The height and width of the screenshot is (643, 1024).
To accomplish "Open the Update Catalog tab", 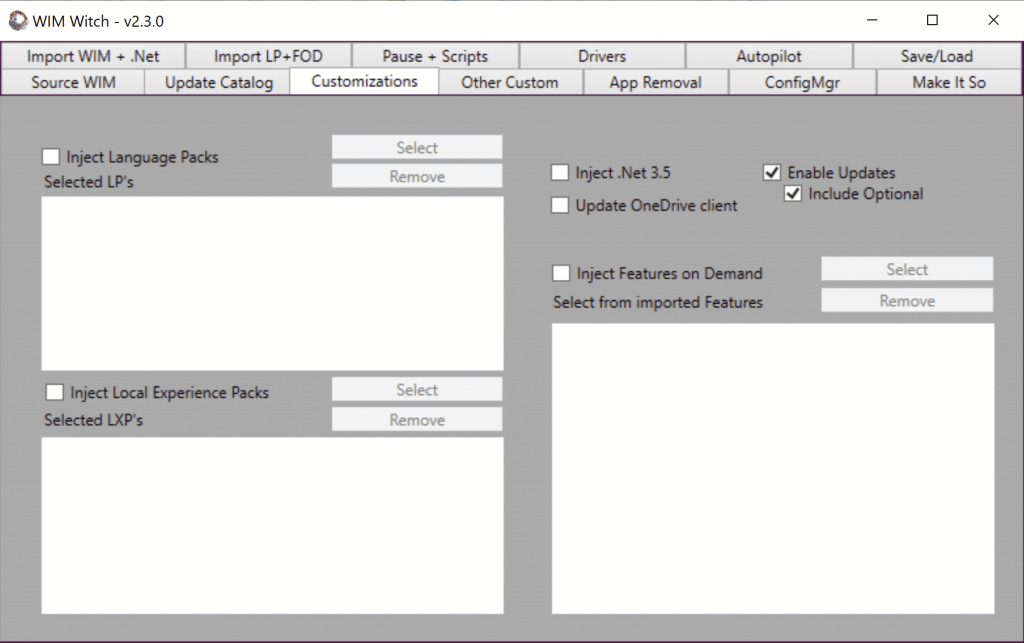I will pos(218,82).
